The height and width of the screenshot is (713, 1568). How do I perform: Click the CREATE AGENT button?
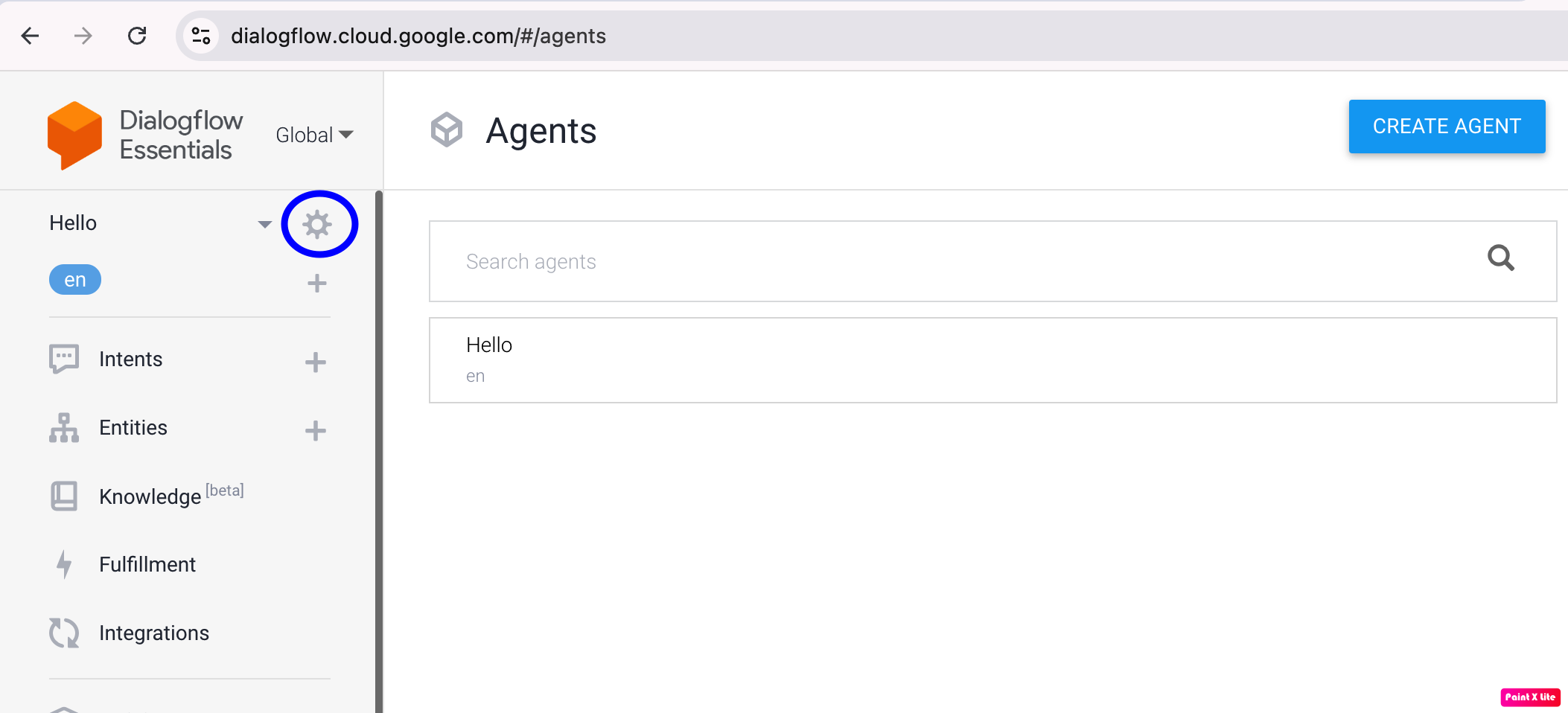[1446, 126]
